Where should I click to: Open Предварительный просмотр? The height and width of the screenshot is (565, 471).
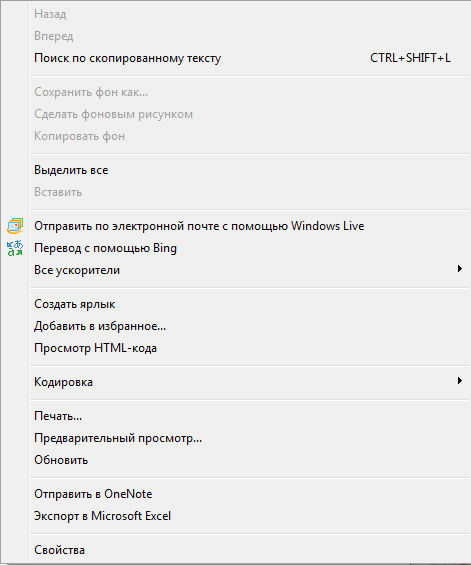click(249, 438)
